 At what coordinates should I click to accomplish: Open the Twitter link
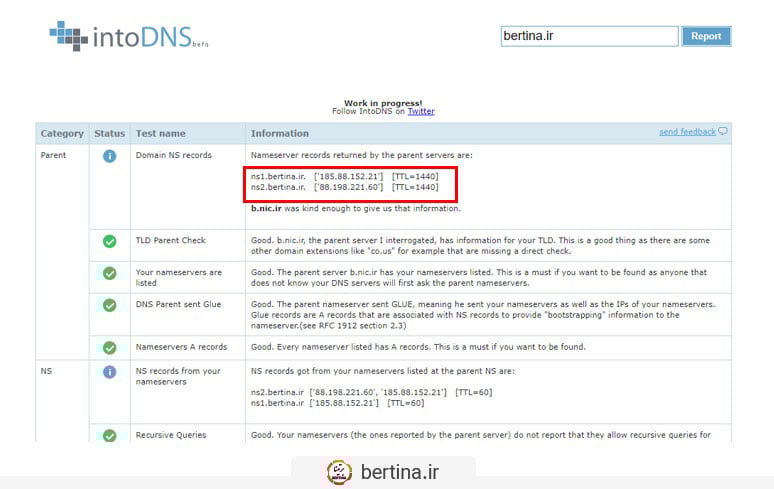click(x=420, y=111)
